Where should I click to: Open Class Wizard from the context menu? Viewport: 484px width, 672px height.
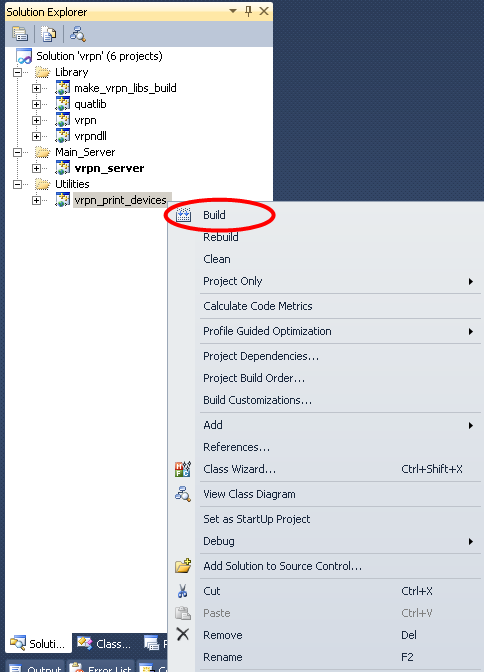[x=326, y=469]
